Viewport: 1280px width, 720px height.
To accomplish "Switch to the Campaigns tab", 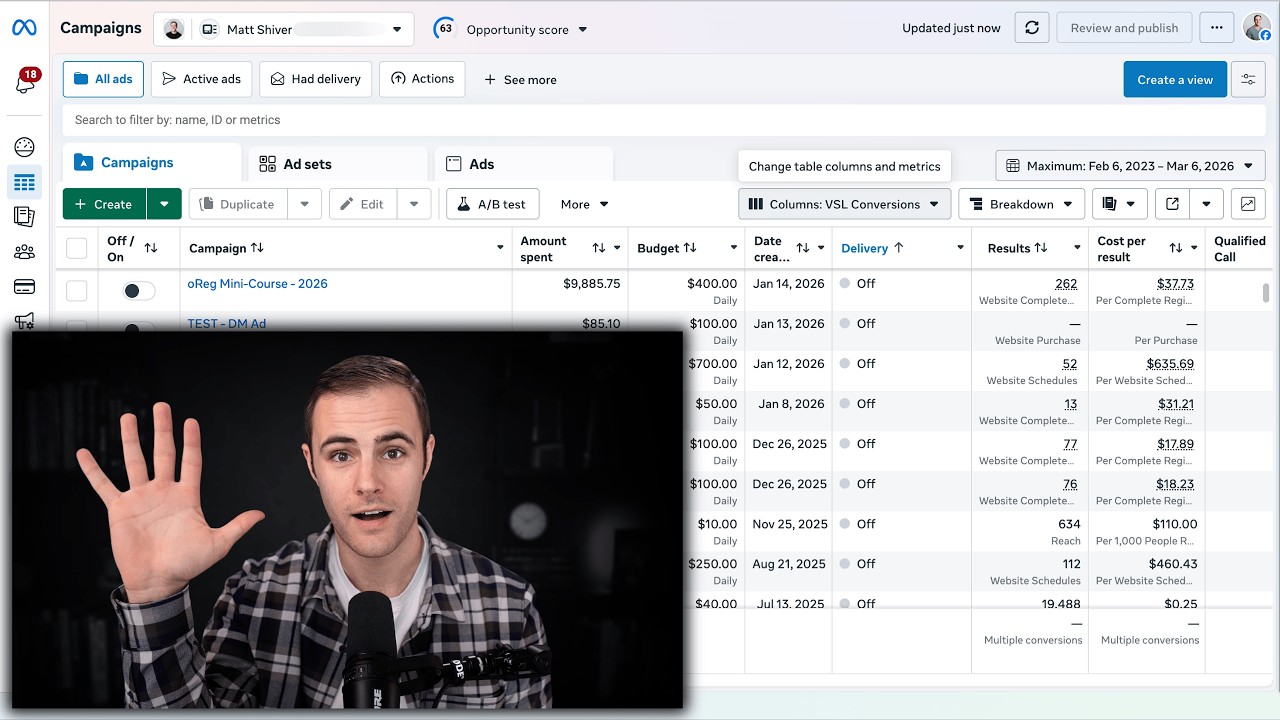I will tap(152, 163).
